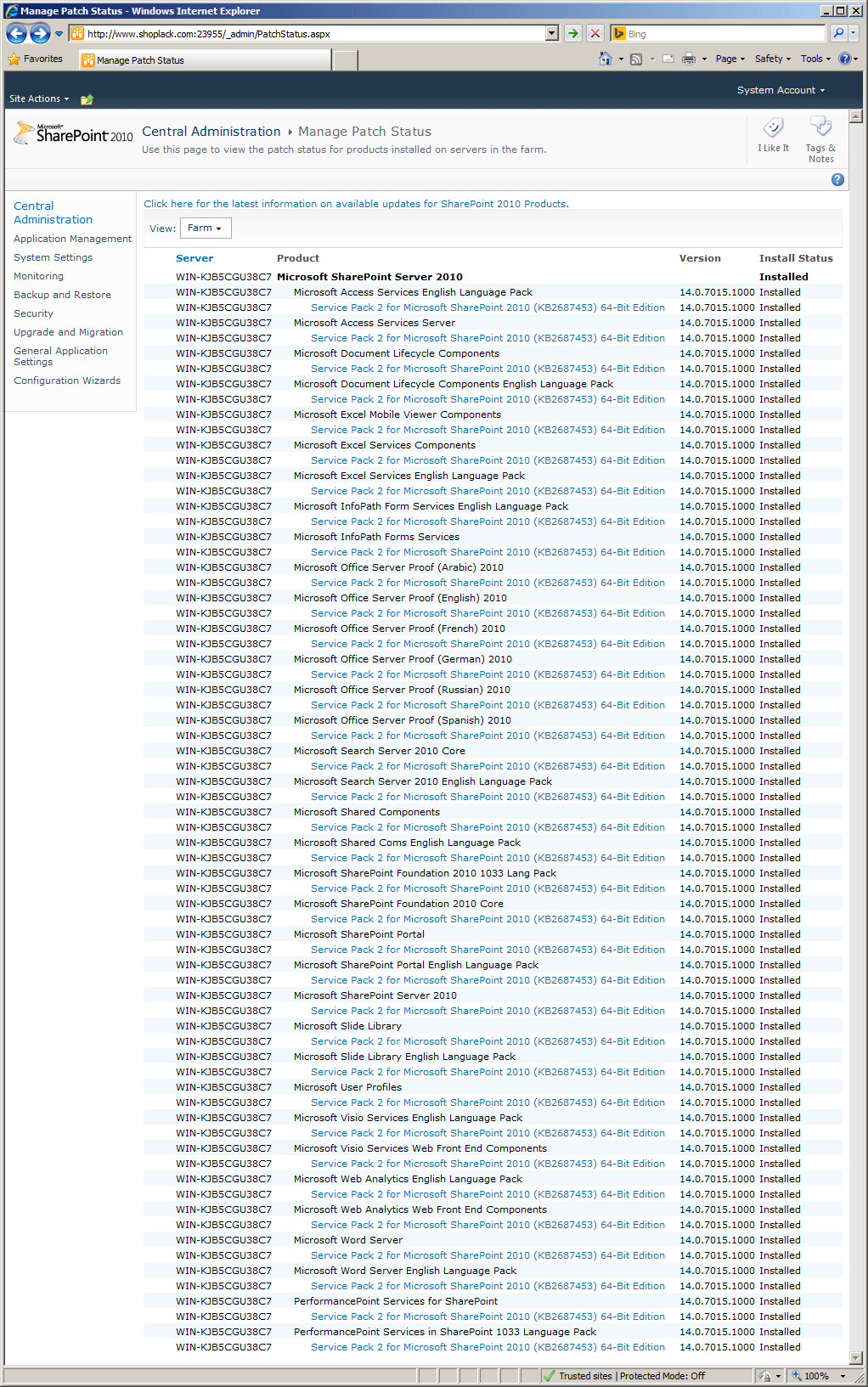The image size is (868, 1387).
Task: Select the Microsoft Excel Services Components row text
Action: tap(385, 445)
